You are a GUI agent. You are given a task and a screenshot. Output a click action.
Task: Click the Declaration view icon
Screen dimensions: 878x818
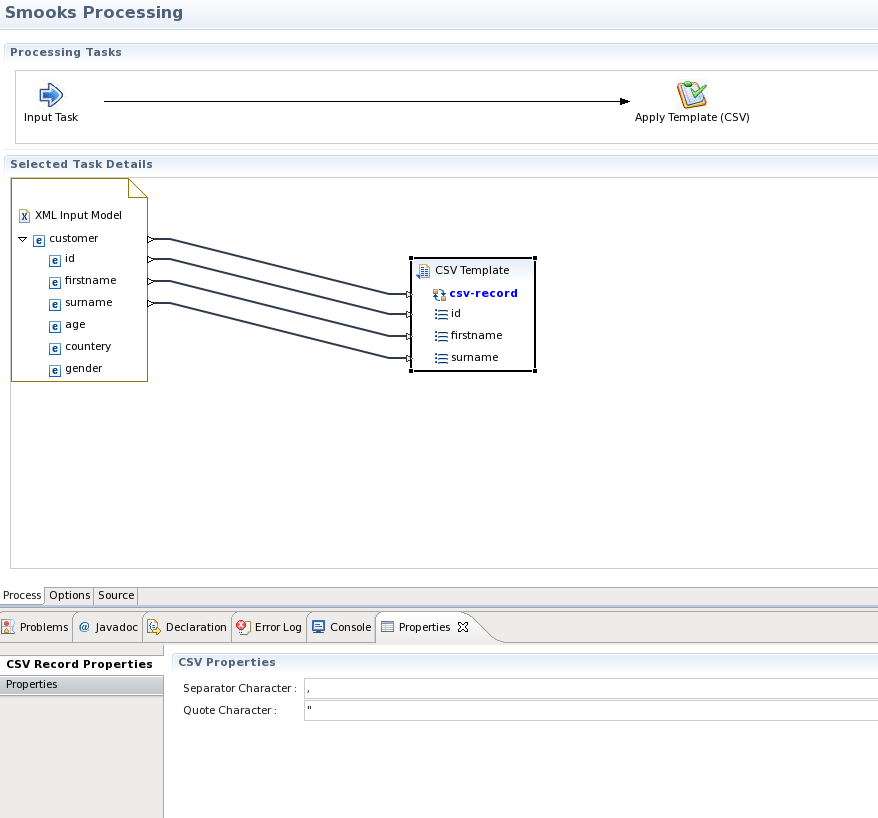153,627
